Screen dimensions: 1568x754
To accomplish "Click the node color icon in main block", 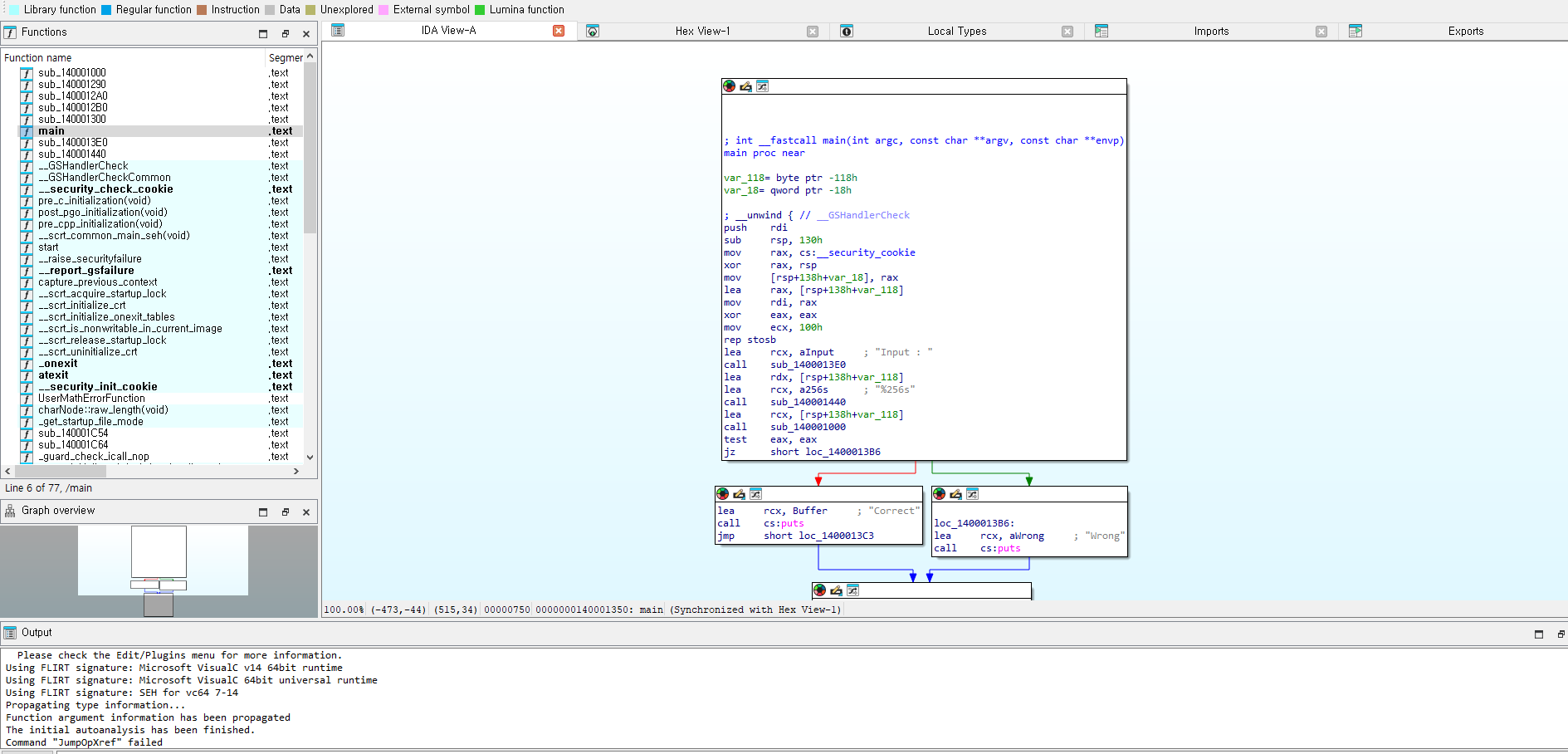I will [729, 86].
